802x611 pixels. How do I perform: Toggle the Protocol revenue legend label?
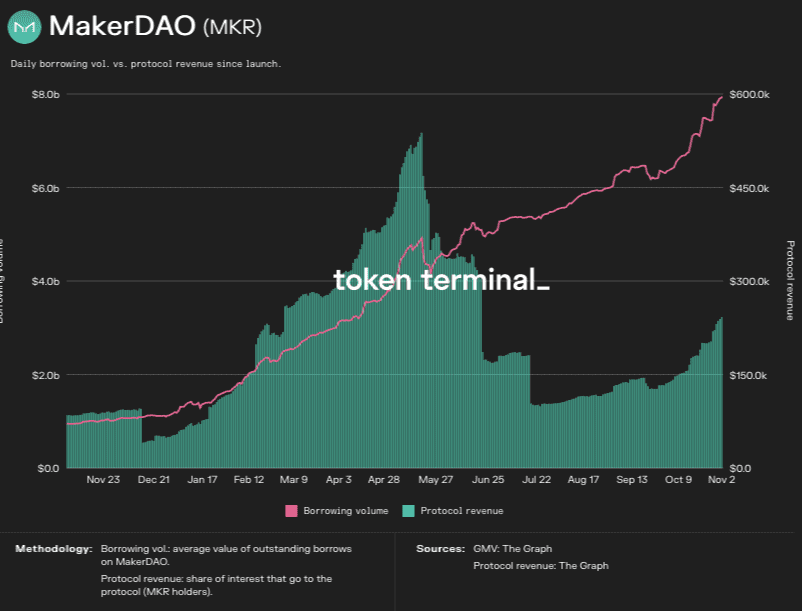pyautogui.click(x=462, y=511)
